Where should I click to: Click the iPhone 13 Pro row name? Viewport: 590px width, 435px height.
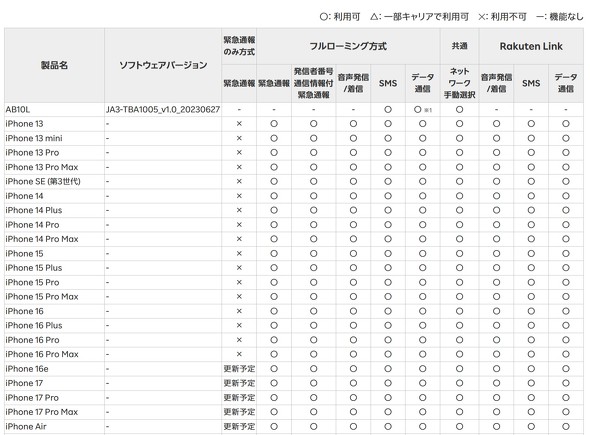click(x=32, y=152)
